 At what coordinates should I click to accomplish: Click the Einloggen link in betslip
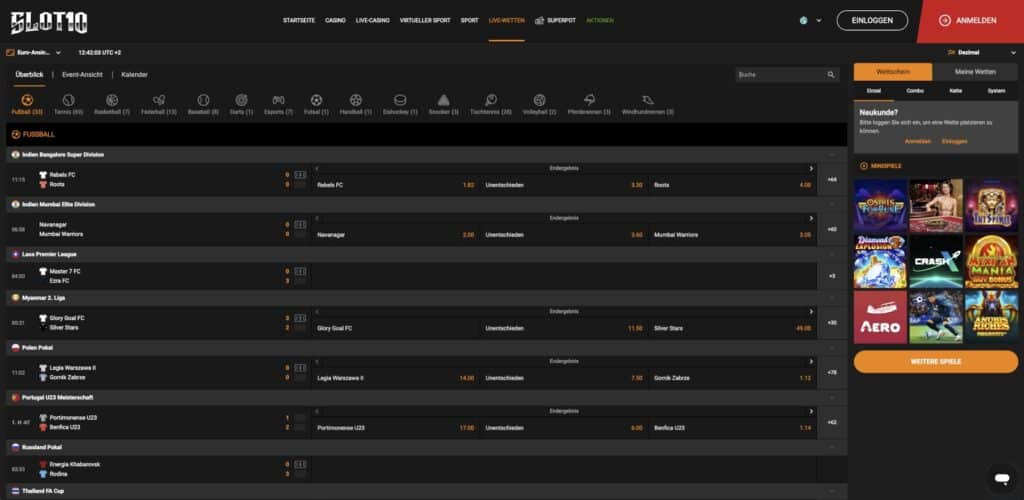954,141
